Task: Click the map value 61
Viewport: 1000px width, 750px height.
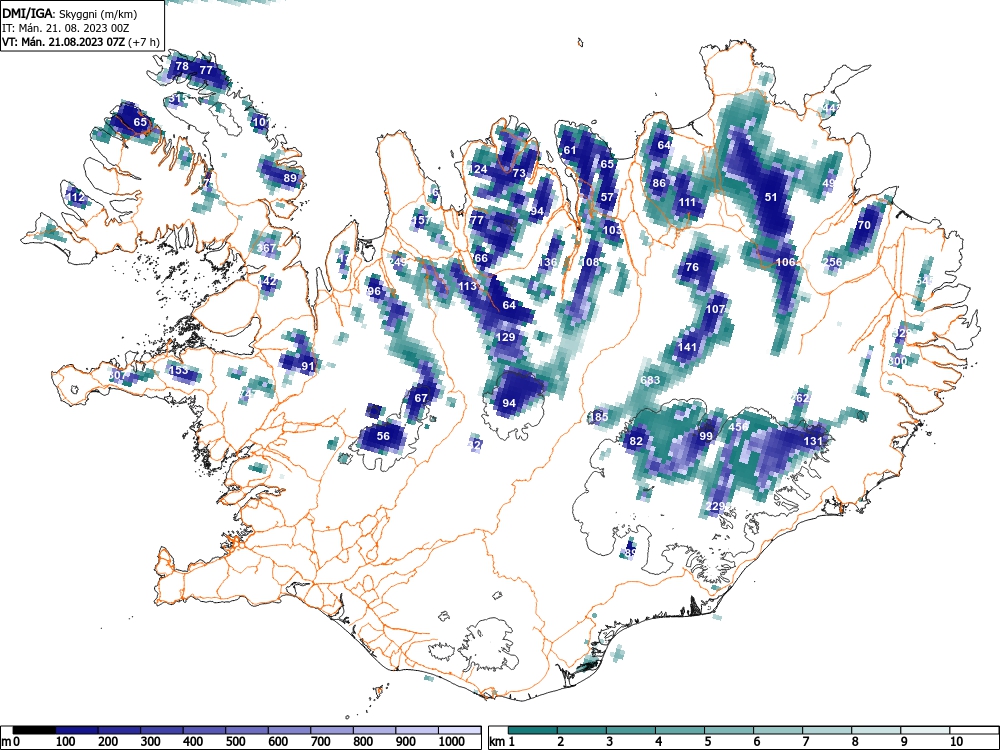Action: [x=570, y=151]
